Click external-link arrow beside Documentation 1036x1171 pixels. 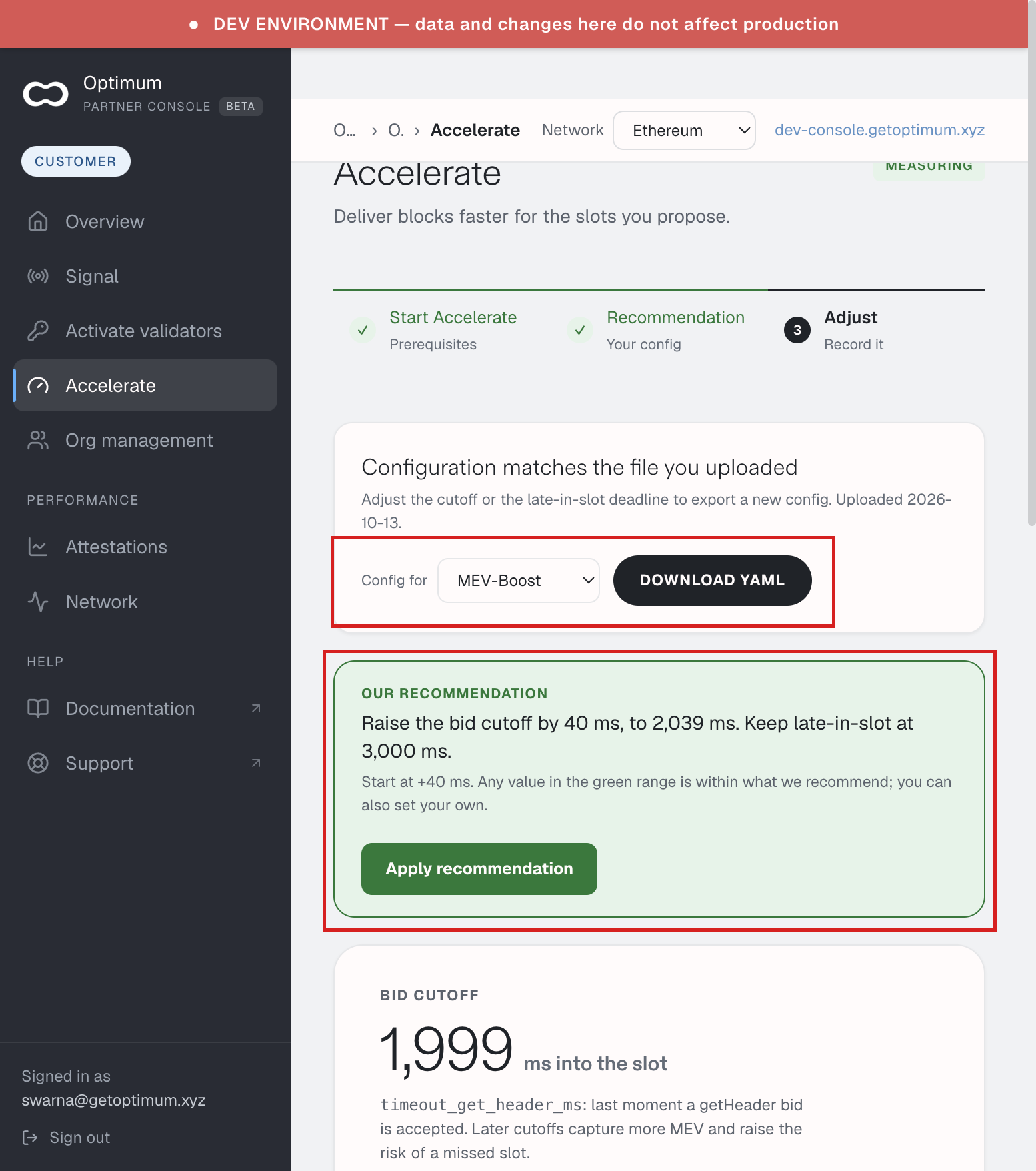coord(256,708)
